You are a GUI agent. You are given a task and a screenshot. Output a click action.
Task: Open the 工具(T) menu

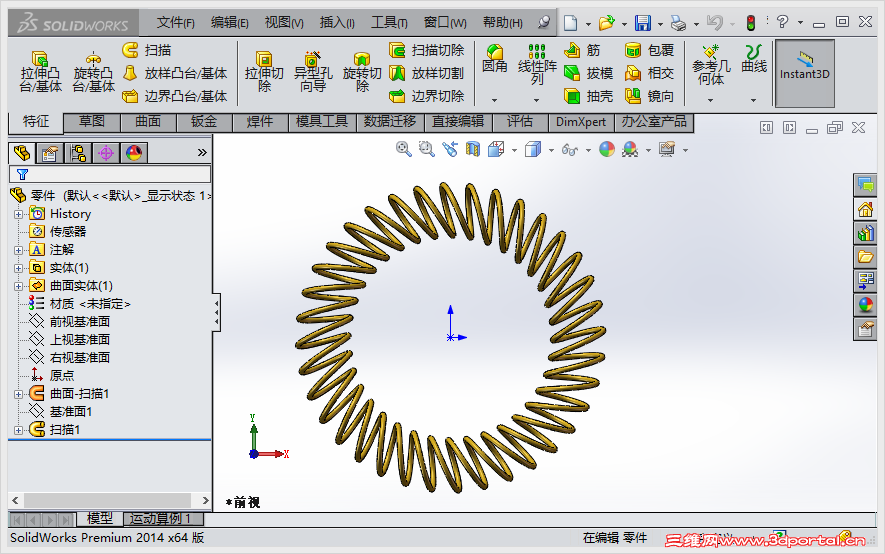[x=389, y=23]
